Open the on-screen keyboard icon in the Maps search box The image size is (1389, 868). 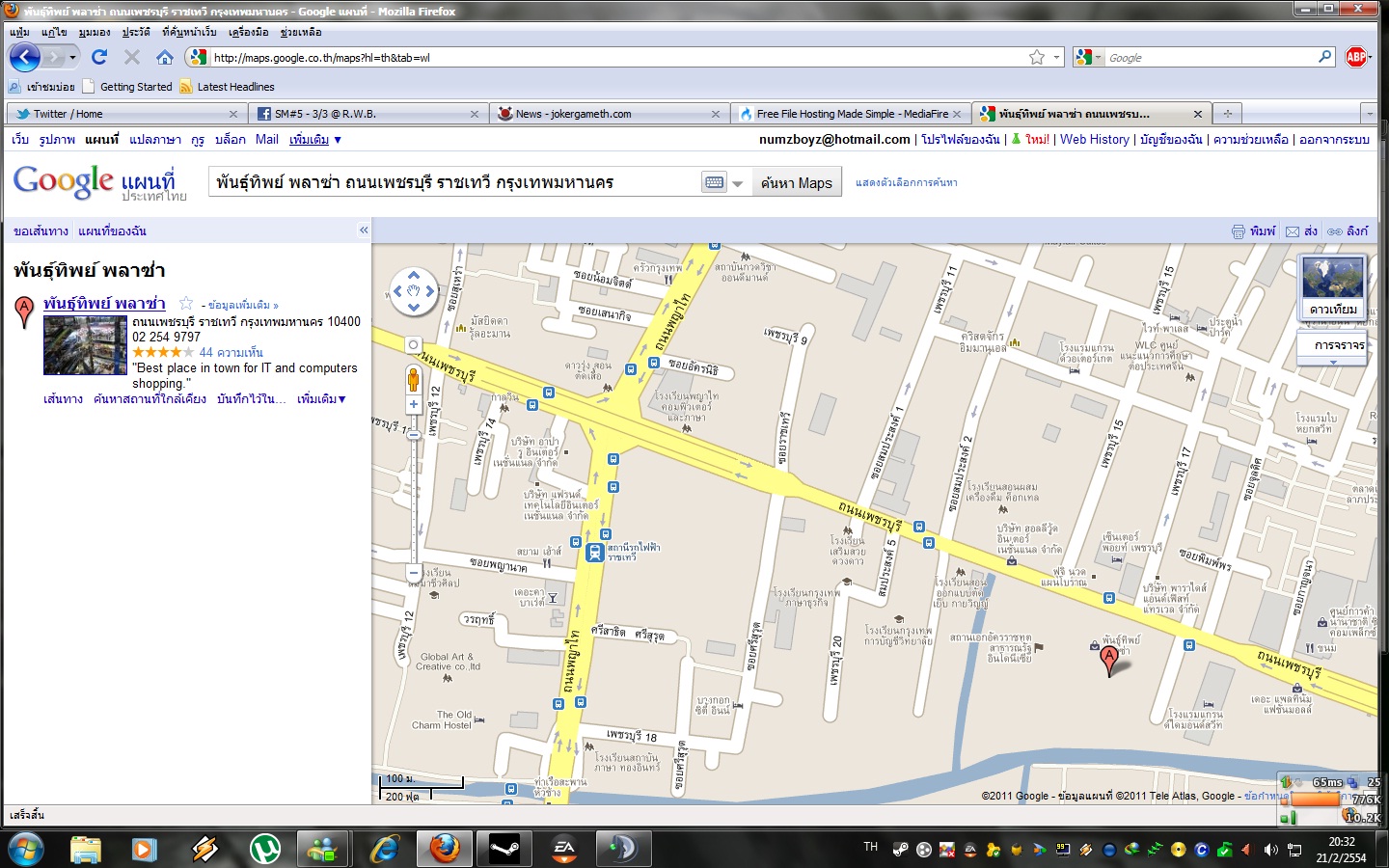pyautogui.click(x=714, y=182)
